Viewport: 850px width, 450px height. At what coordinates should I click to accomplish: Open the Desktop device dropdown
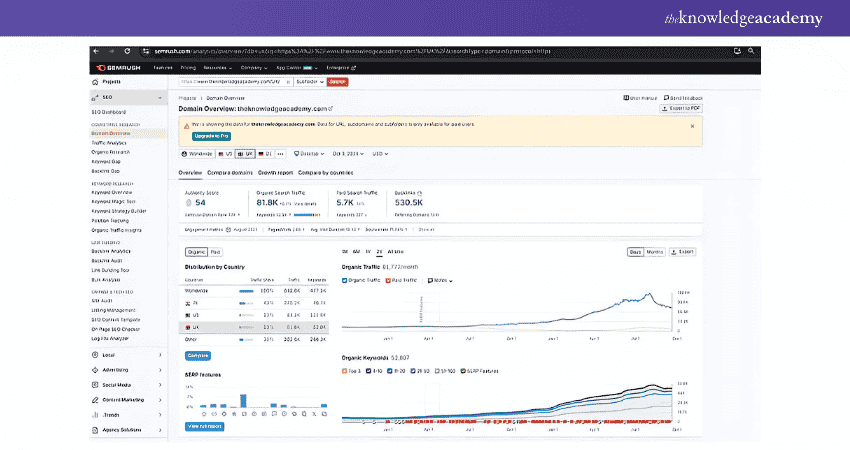(310, 154)
